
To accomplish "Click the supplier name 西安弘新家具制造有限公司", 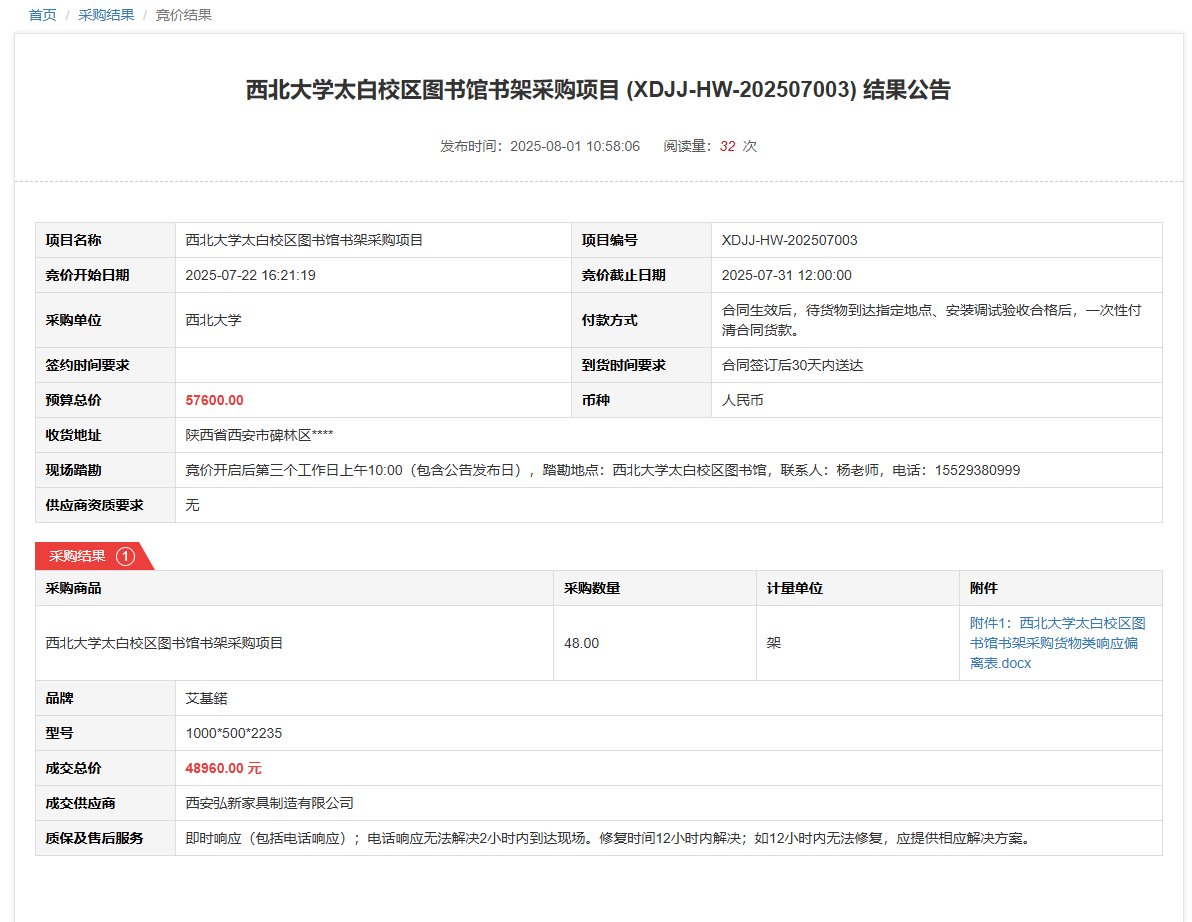I will point(269,803).
